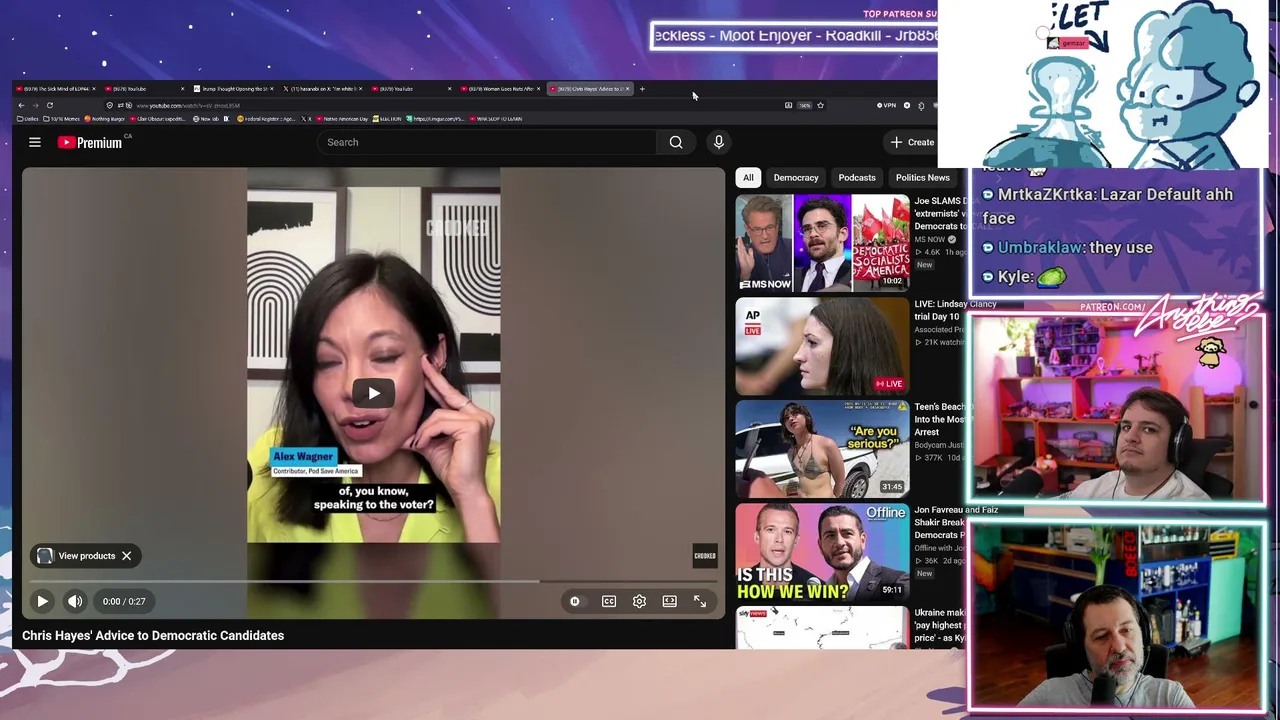Open the 'Are you serious?' bodycam thumbnail
This screenshot has height=720, width=1280.
point(823,450)
